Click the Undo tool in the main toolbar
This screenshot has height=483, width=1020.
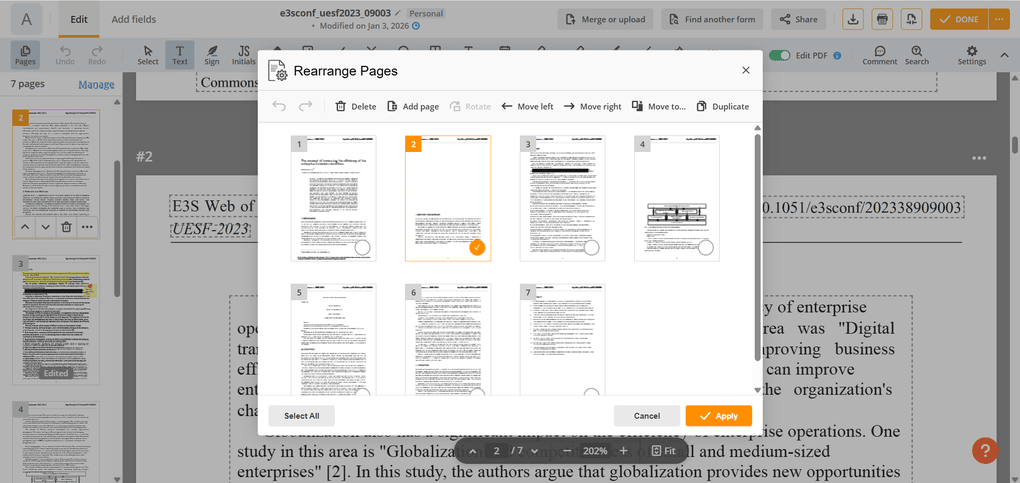click(x=65, y=55)
